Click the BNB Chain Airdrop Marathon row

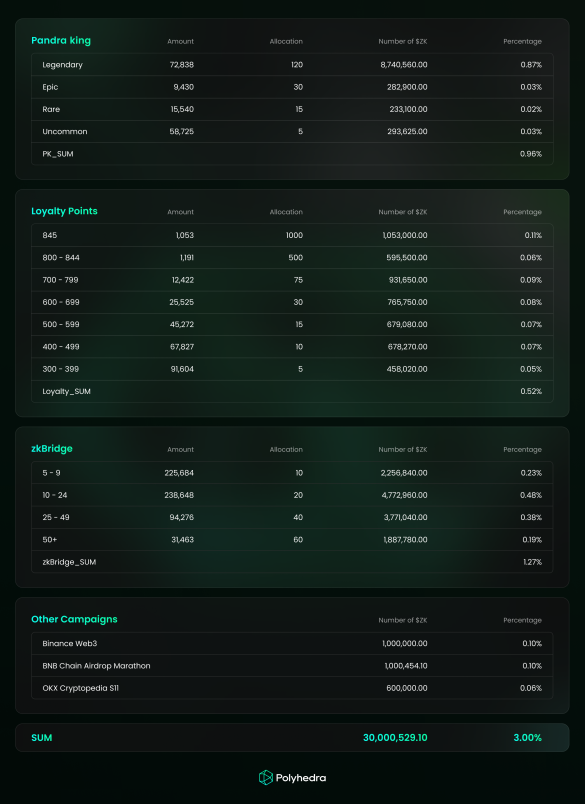(x=292, y=666)
